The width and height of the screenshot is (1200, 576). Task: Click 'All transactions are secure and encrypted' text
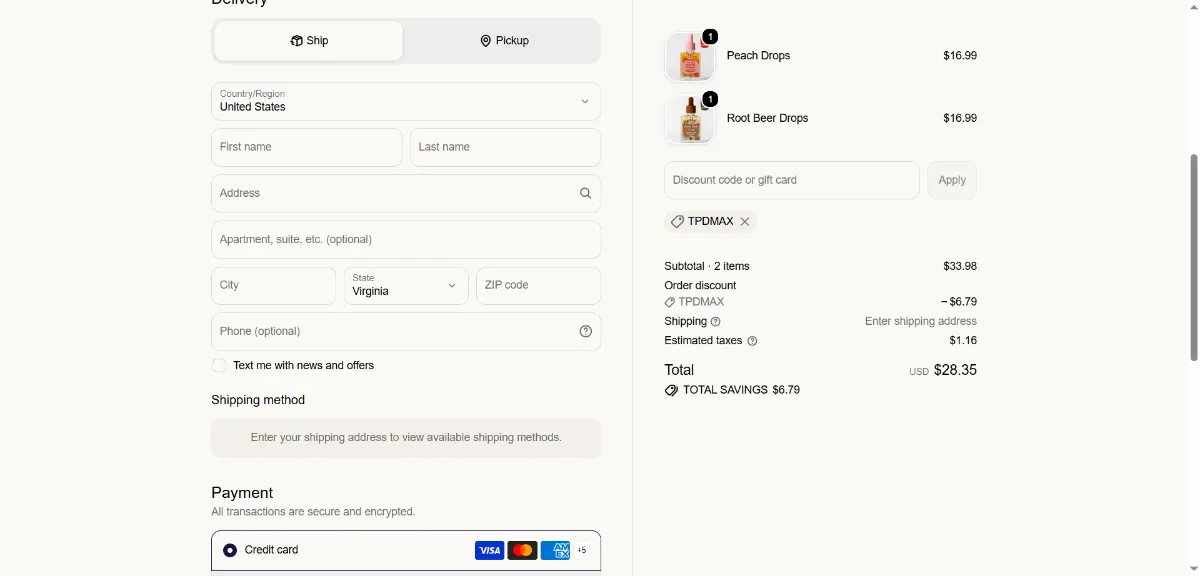click(313, 512)
